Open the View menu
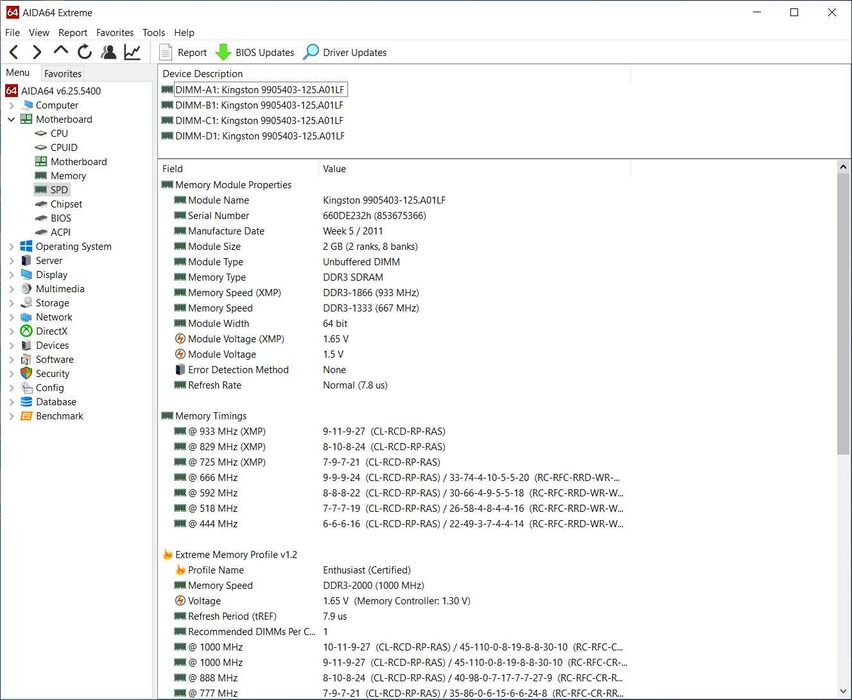The width and height of the screenshot is (852, 700). [x=39, y=33]
